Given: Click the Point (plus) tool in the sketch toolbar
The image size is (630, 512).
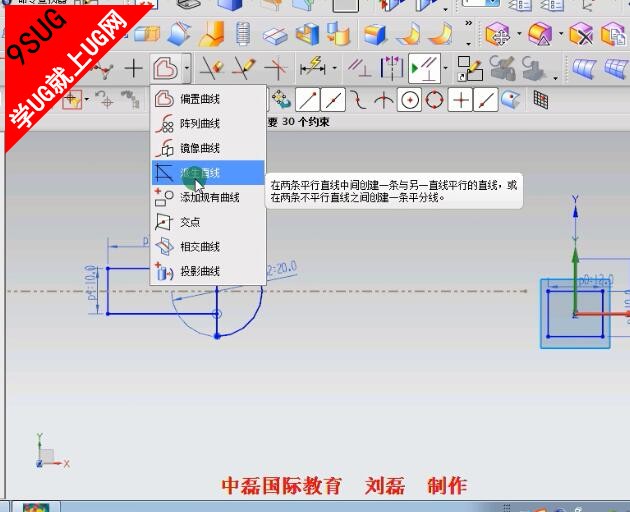Looking at the screenshot, I should tap(134, 68).
